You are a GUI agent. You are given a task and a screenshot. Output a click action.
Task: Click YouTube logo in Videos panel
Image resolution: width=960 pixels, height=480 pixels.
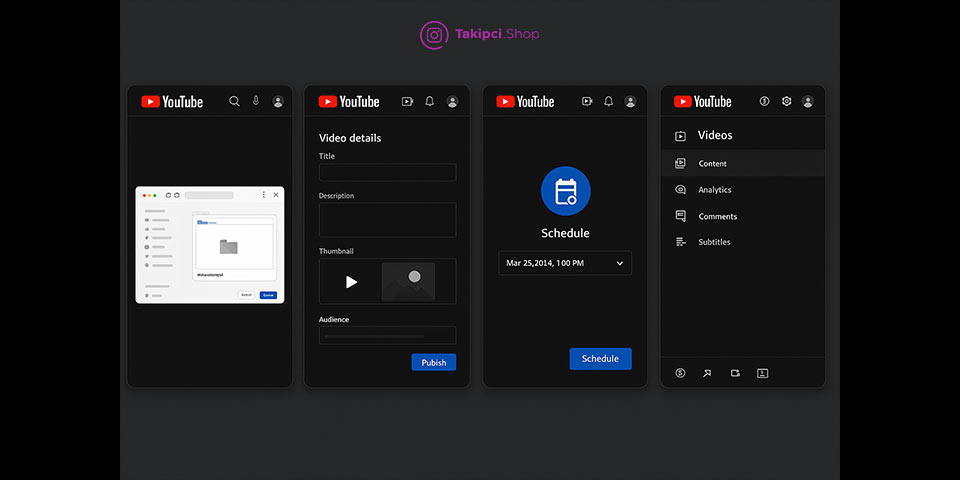point(703,102)
